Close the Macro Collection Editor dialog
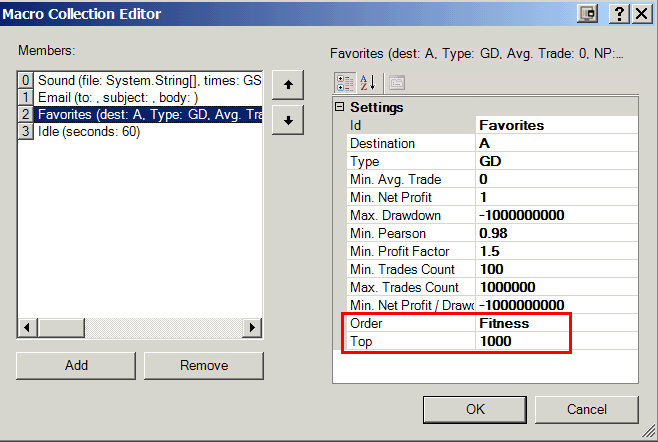The width and height of the screenshot is (658, 442). coord(643,14)
